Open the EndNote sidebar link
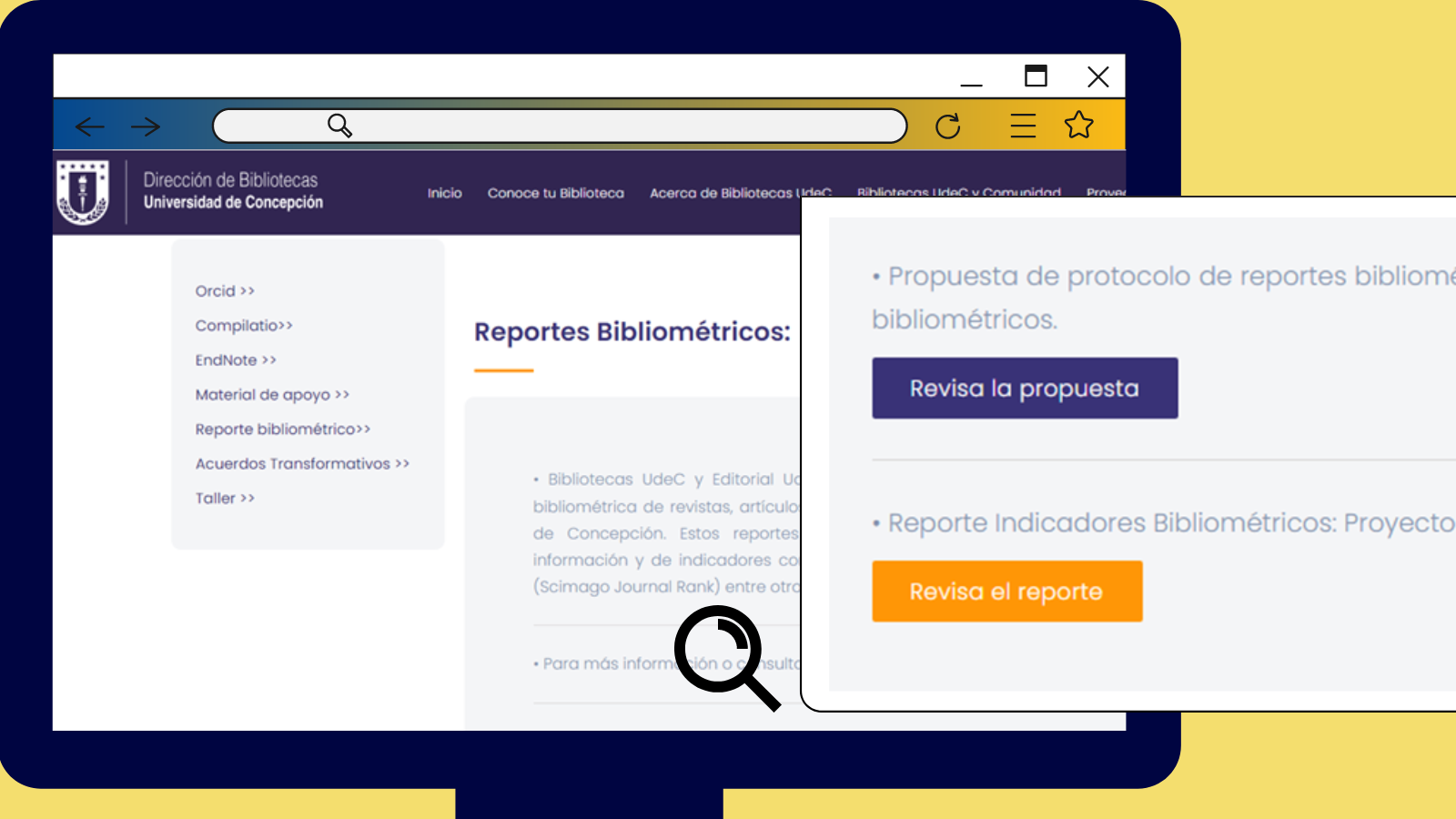 pos(235,360)
